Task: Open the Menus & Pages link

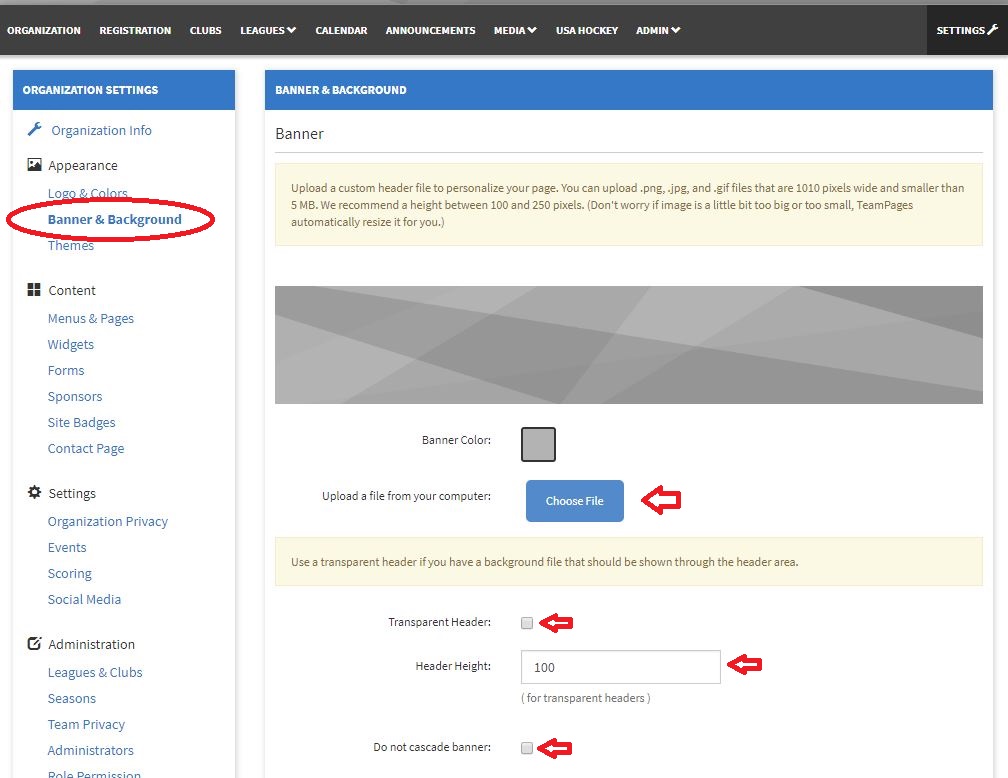Action: coord(91,318)
